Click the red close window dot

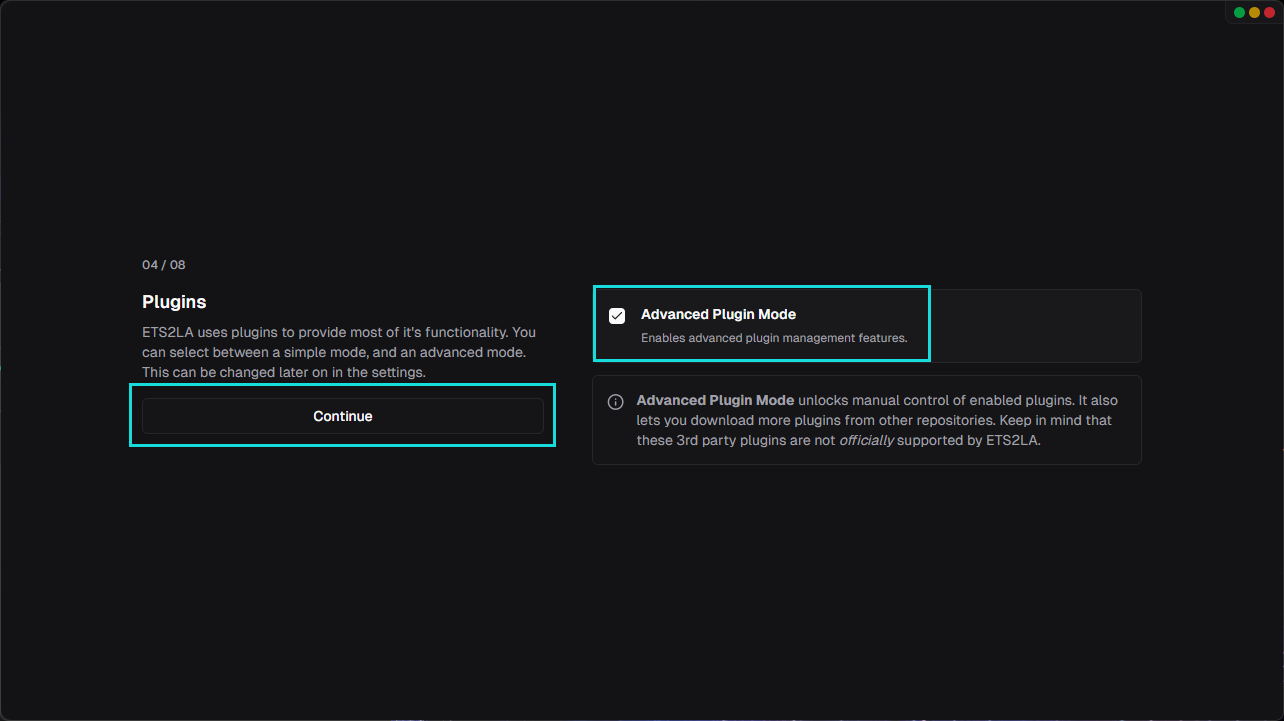[x=1269, y=12]
